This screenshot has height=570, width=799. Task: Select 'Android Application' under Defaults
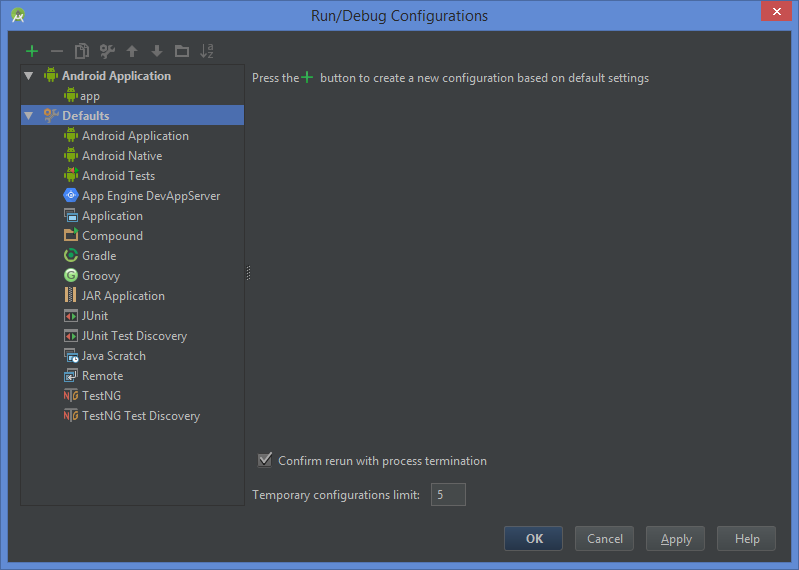(136, 135)
